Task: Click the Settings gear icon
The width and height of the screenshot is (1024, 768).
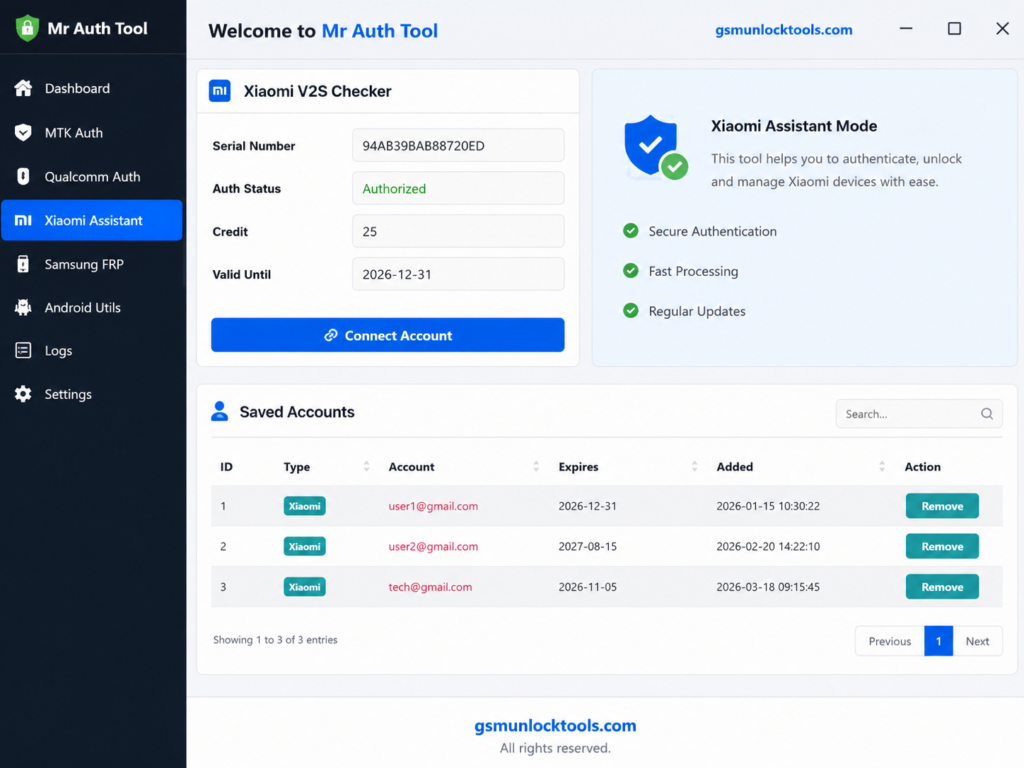Action: 24,394
